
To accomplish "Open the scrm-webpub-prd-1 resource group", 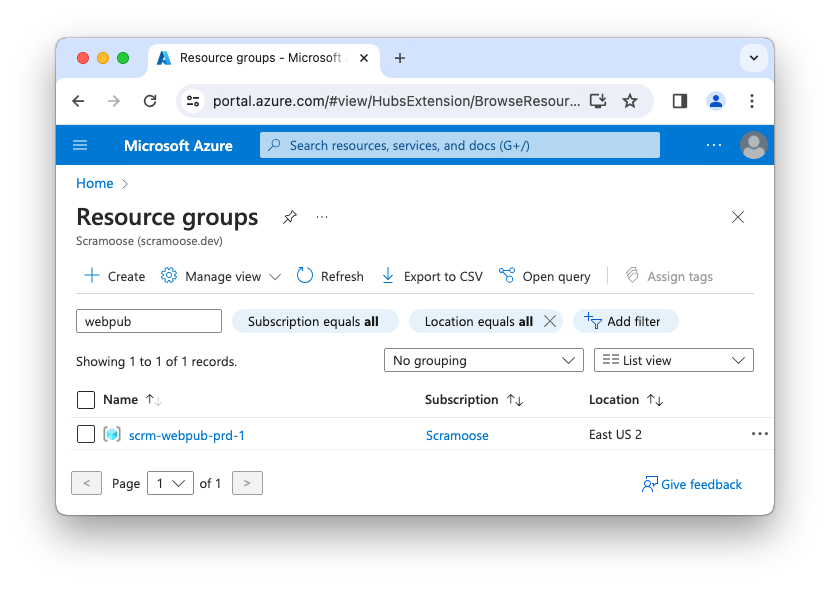I will click(187, 435).
